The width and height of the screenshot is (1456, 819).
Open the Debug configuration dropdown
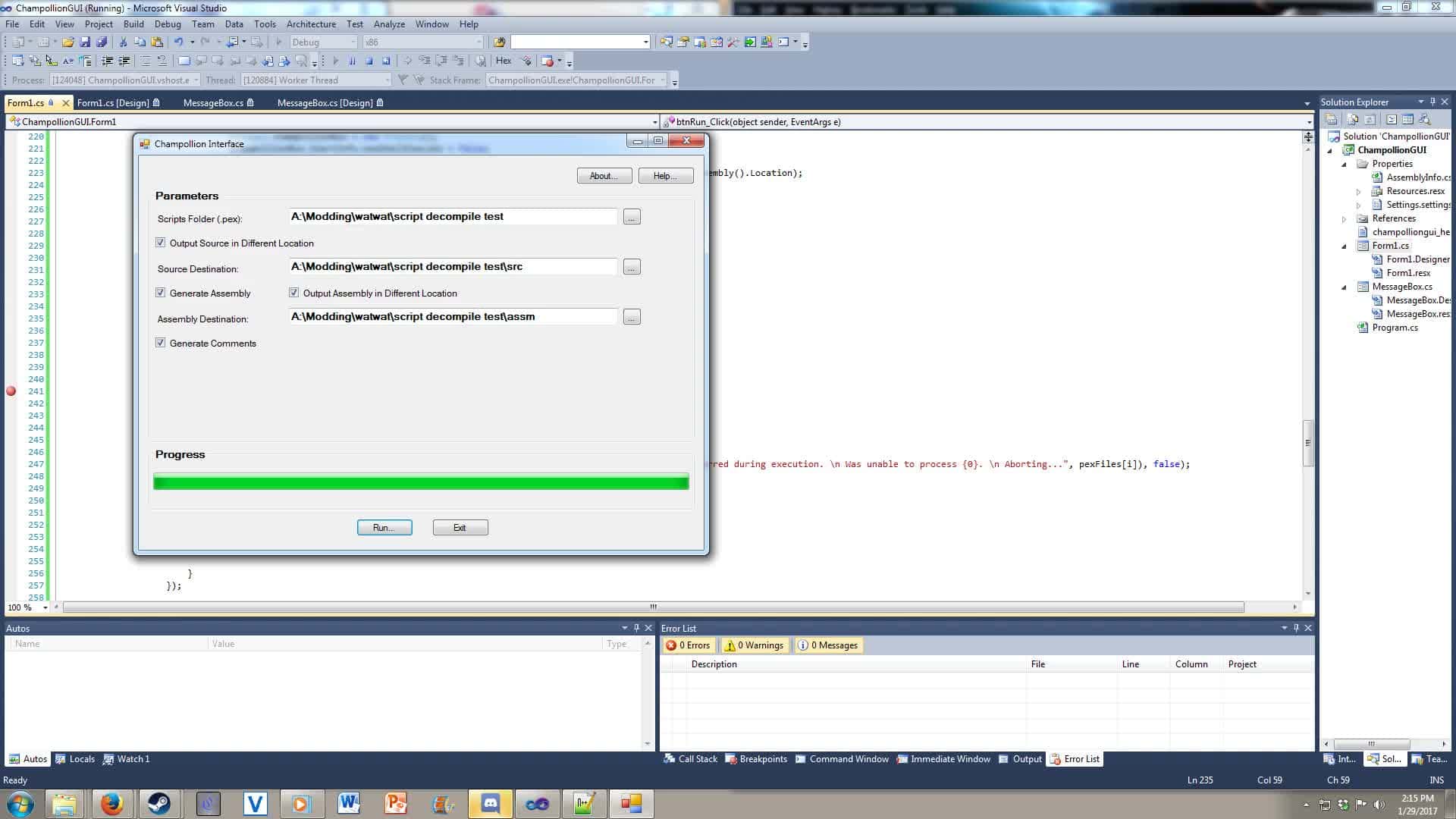[x=324, y=42]
